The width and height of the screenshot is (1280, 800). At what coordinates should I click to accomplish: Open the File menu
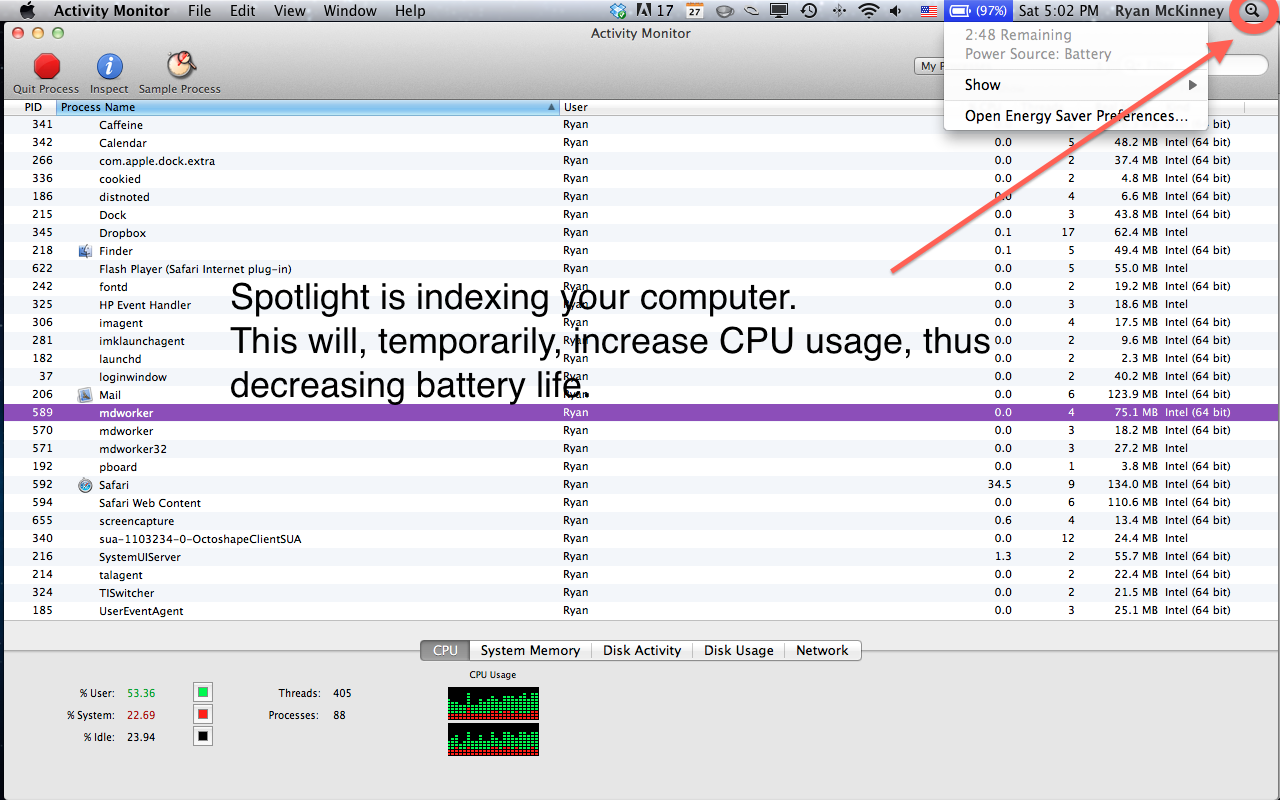pos(200,11)
